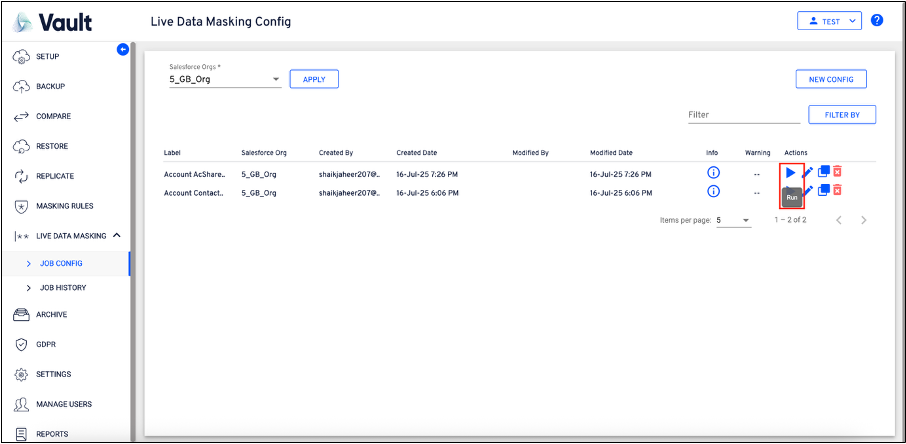Expand the TEST user menu
The height and width of the screenshot is (444, 906).
(829, 20)
